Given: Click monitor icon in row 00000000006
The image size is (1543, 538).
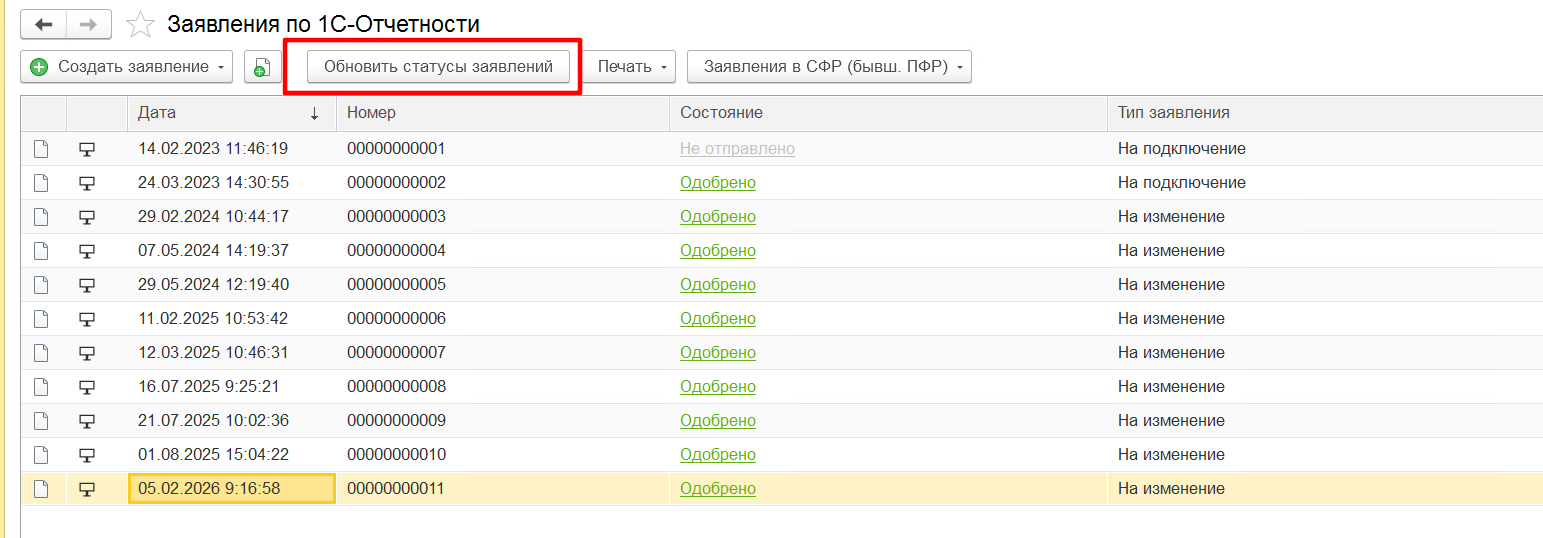Looking at the screenshot, I should [x=87, y=319].
